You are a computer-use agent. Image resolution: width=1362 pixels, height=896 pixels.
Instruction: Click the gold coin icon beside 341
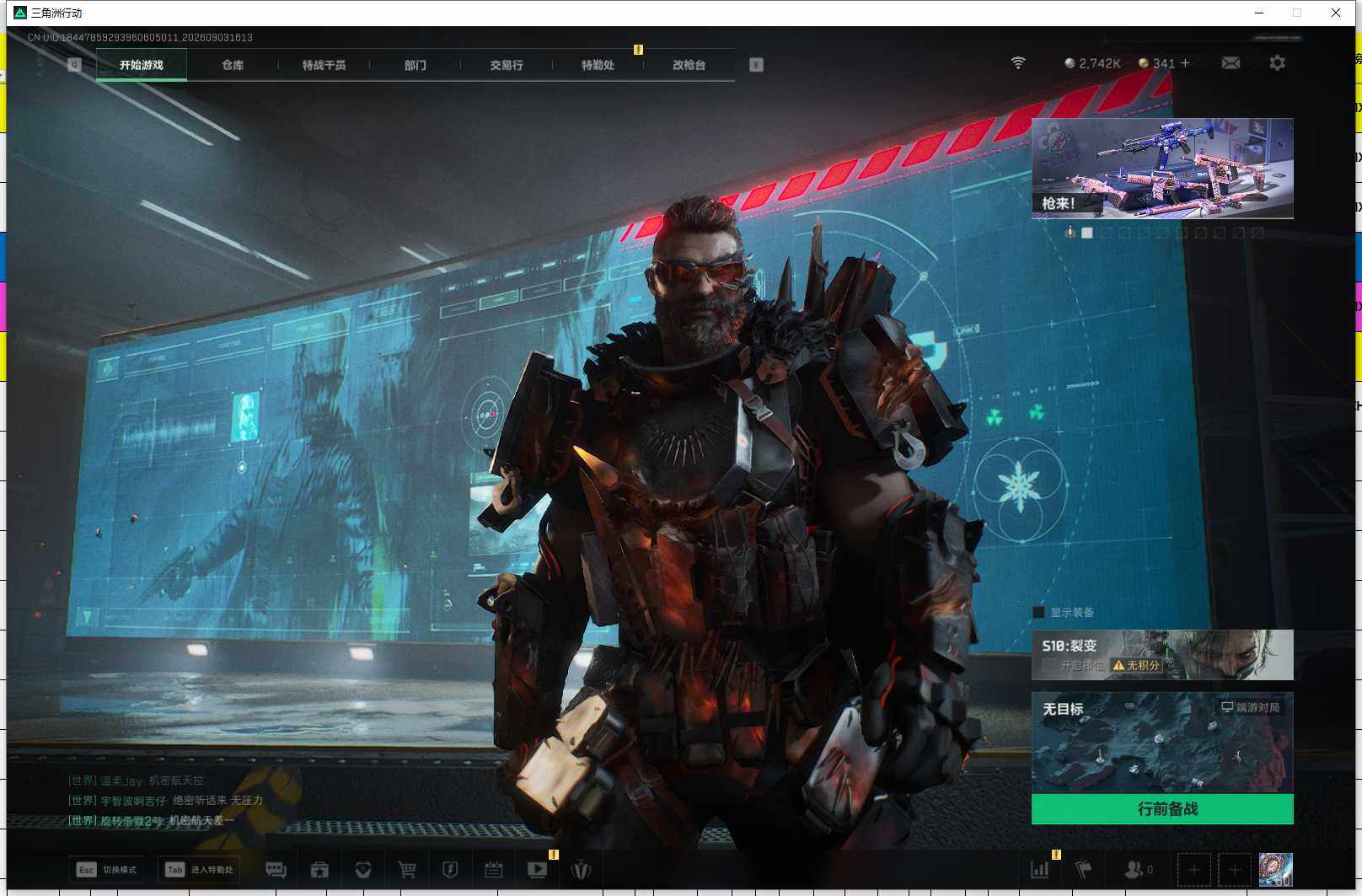tap(1144, 63)
